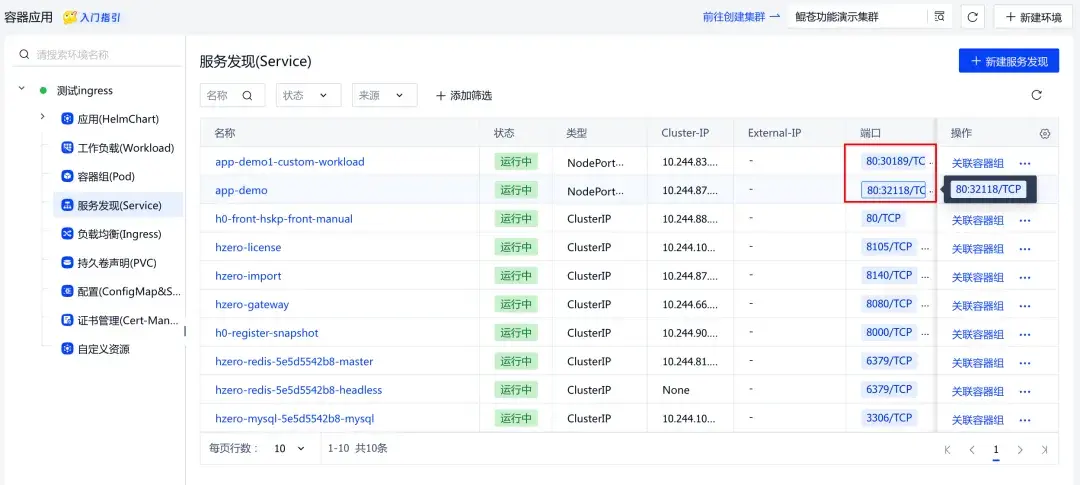Click 关联容器组 for hzero-license

coord(977,249)
